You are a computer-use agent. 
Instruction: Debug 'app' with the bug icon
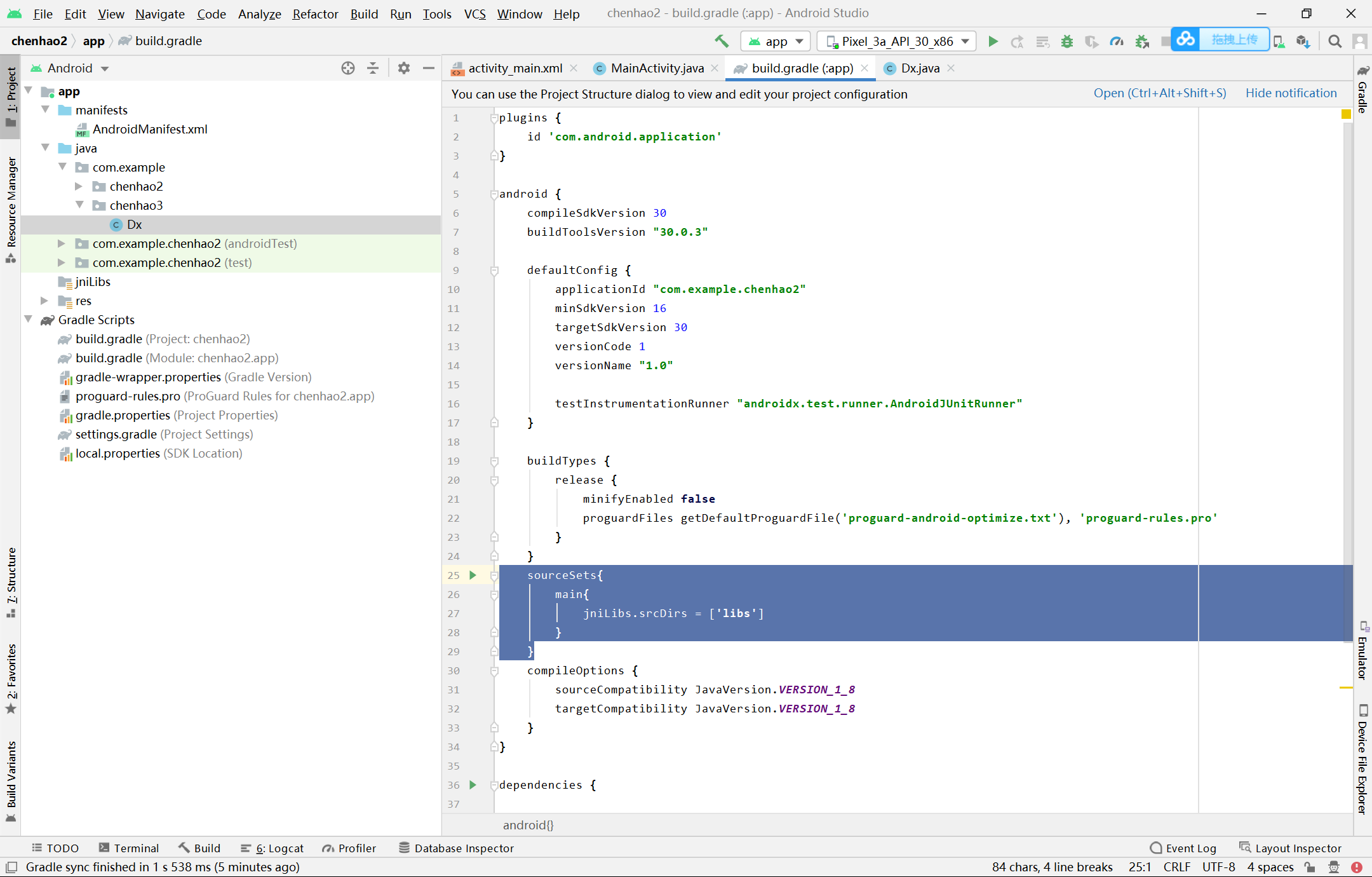coord(1066,40)
